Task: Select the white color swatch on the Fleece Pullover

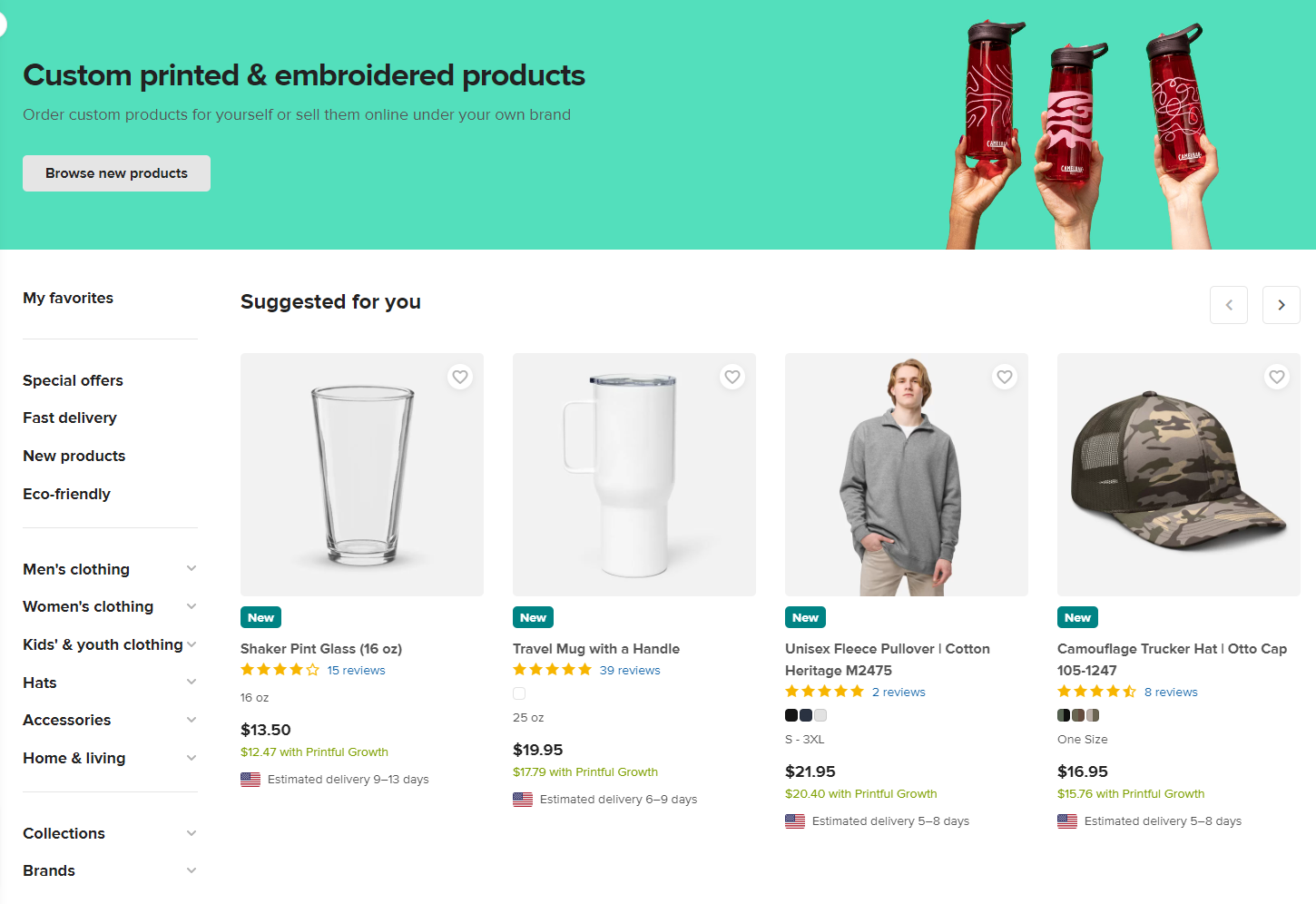Action: click(820, 715)
